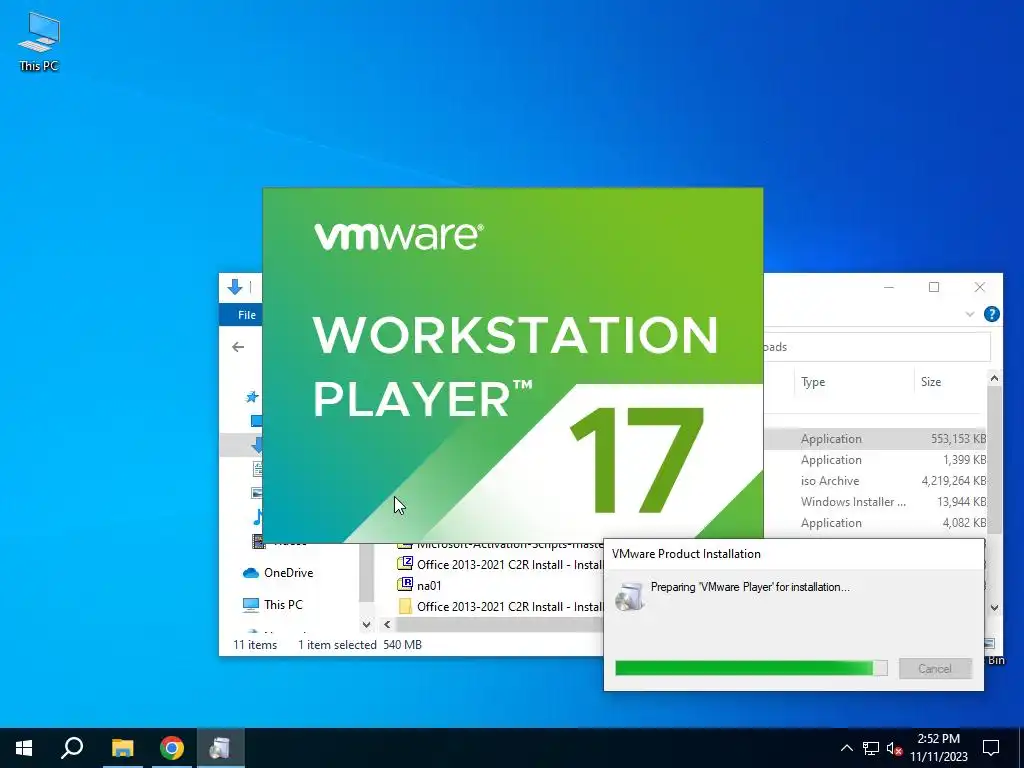Click the '11 items' status bar text

pyautogui.click(x=255, y=645)
